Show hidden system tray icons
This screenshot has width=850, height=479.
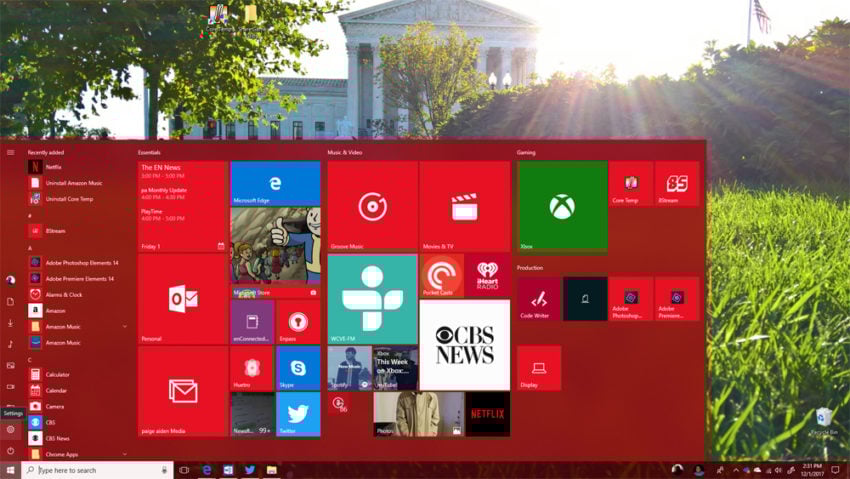pyautogui.click(x=736, y=470)
